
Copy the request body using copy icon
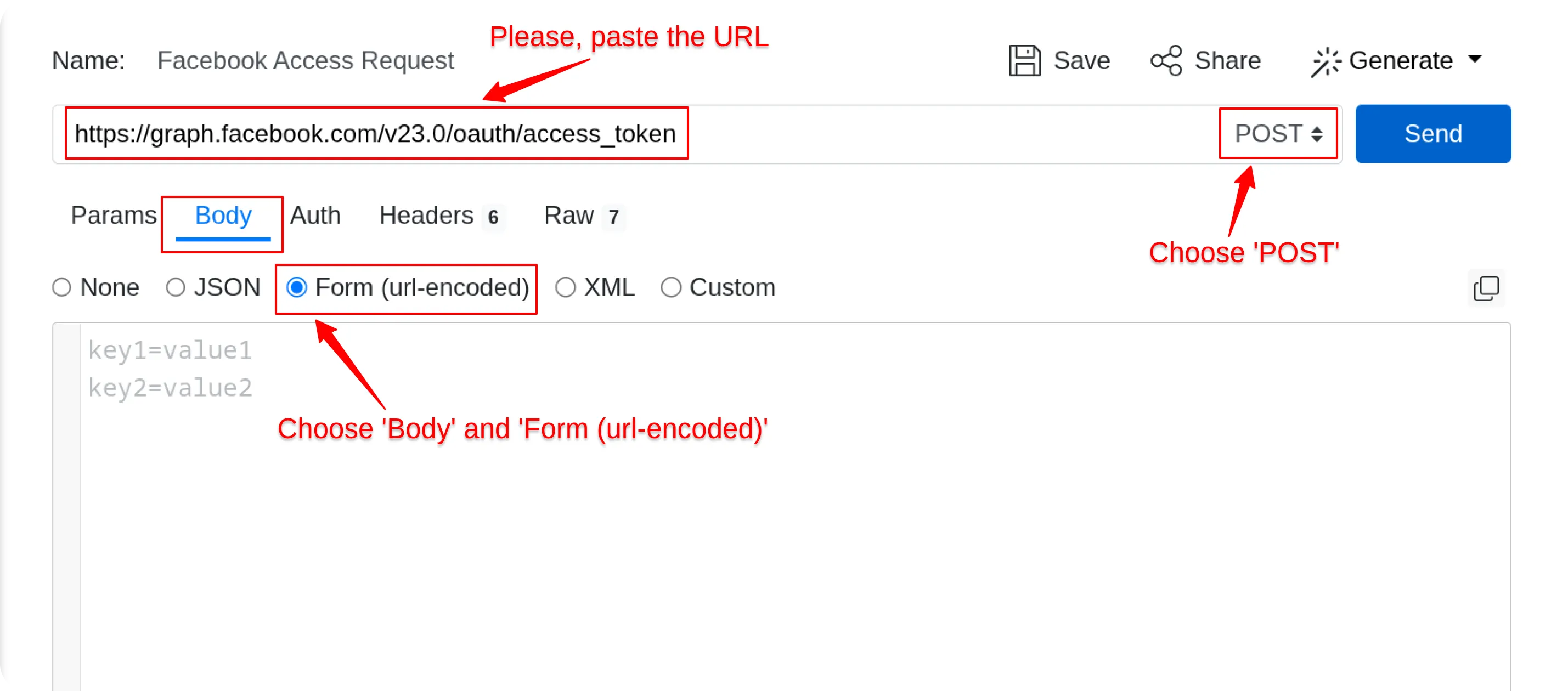click(1486, 288)
